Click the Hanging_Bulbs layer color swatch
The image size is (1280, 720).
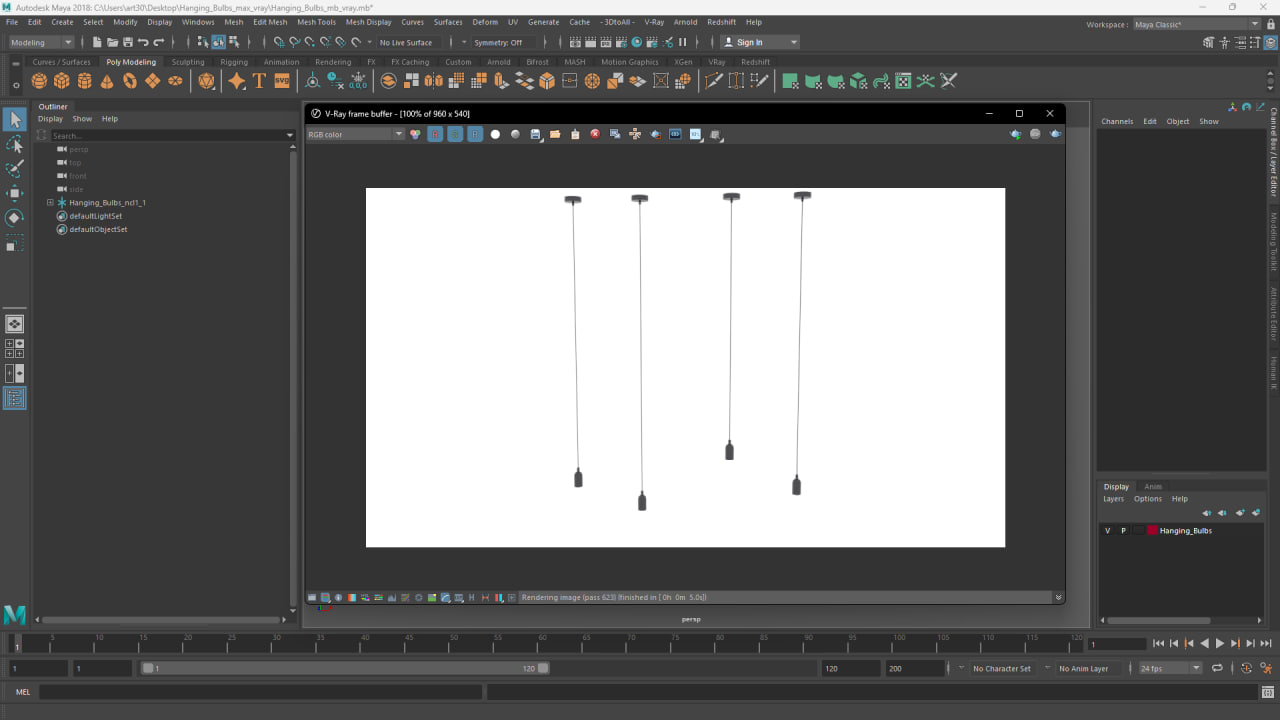coord(1152,531)
